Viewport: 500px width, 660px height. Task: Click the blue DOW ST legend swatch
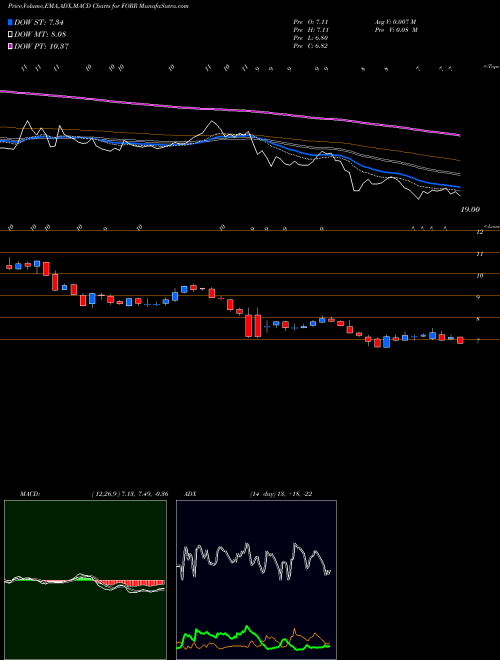coord(10,22)
